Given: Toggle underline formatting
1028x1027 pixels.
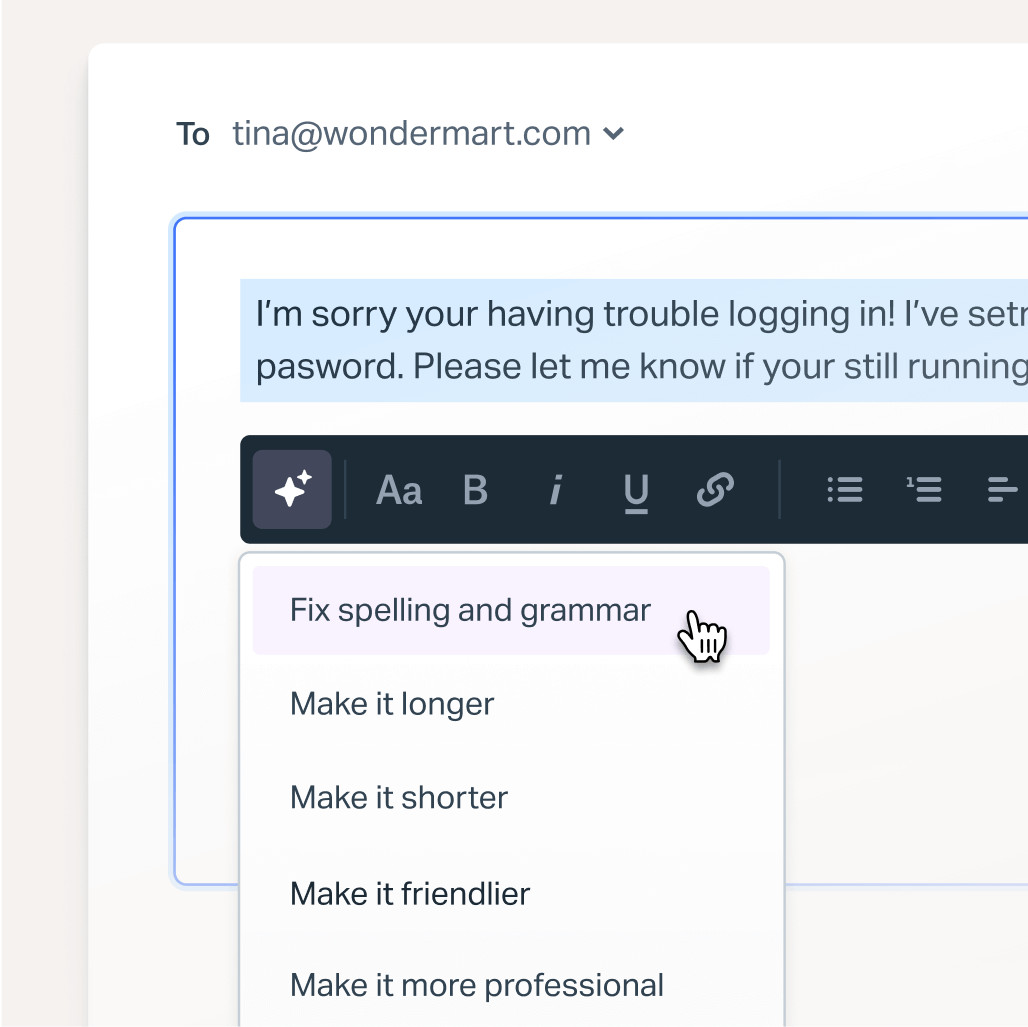Looking at the screenshot, I should point(636,493).
